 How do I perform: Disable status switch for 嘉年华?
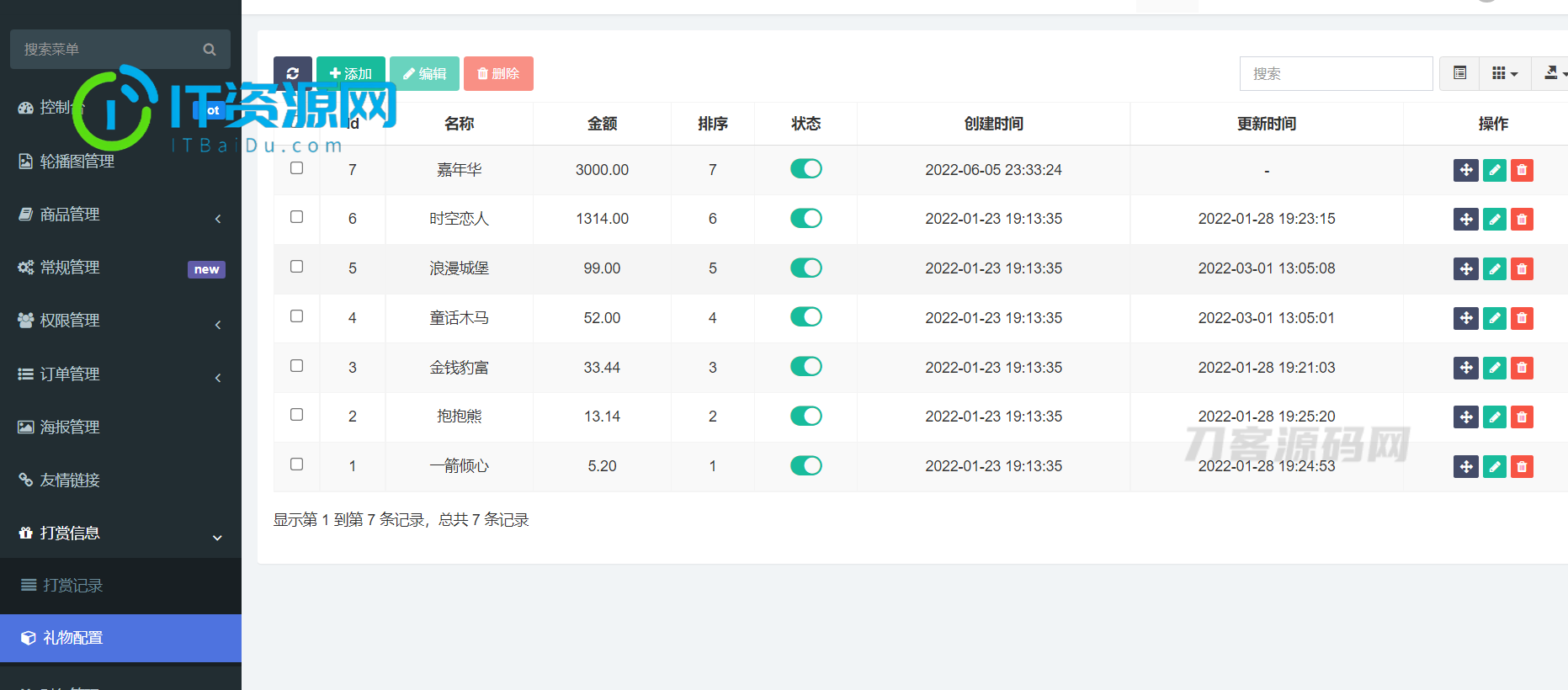(805, 169)
